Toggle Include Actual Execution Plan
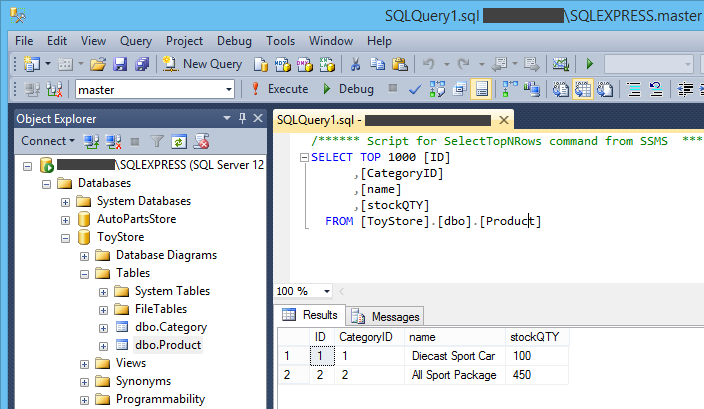 point(510,89)
